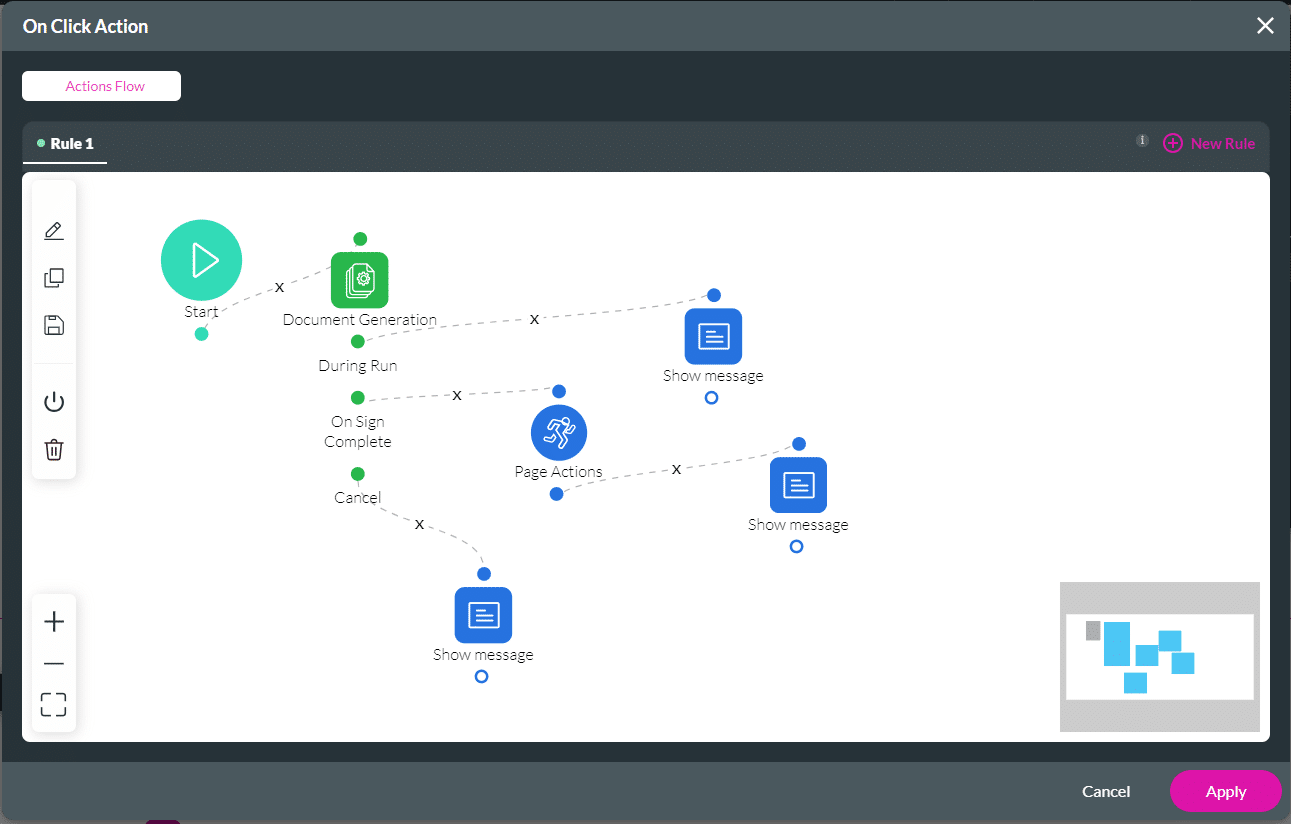Select the Document Generation node

(360, 281)
